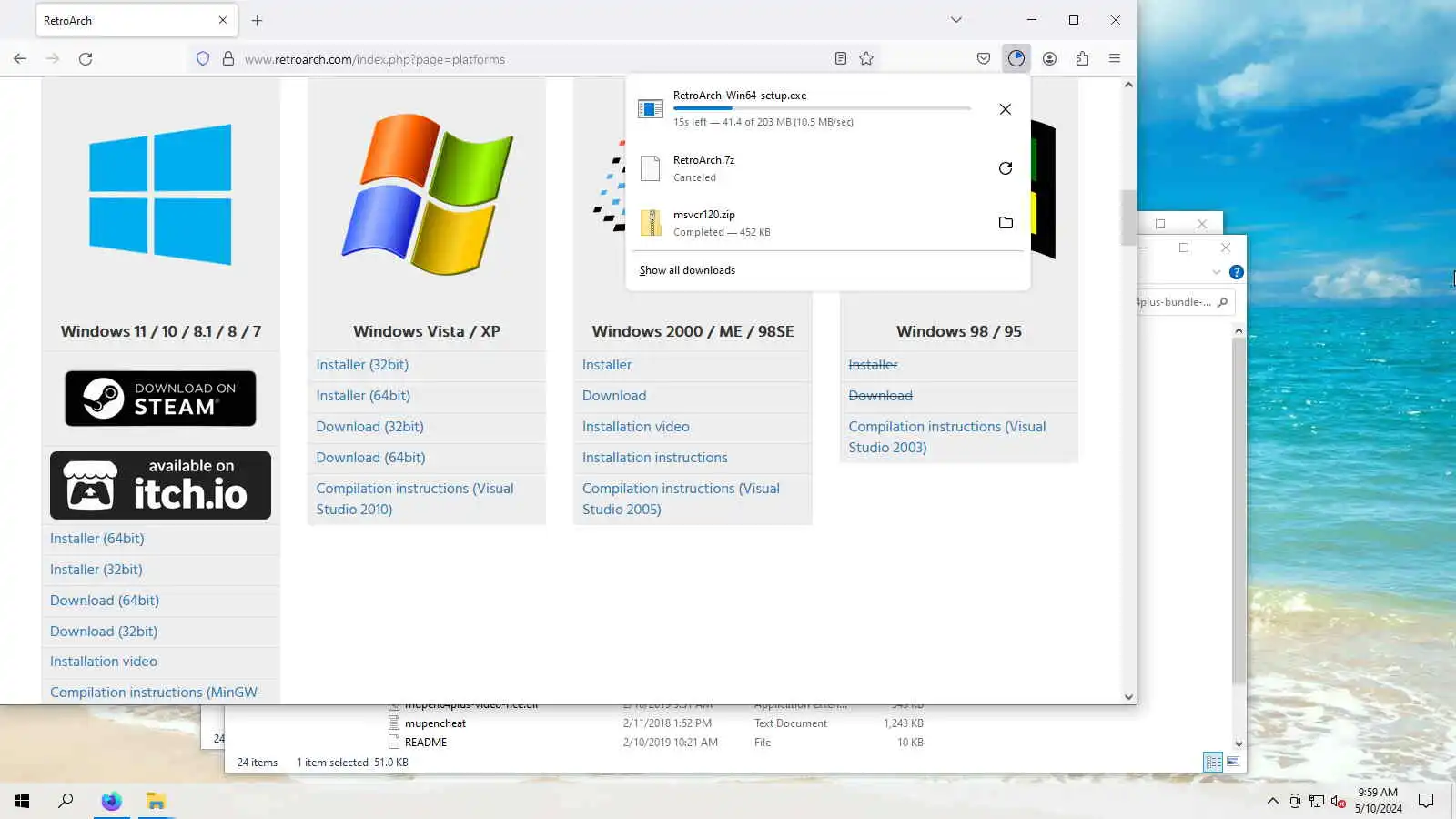The image size is (1456, 819).
Task: Click the Meet Now tray icon
Action: [1295, 801]
